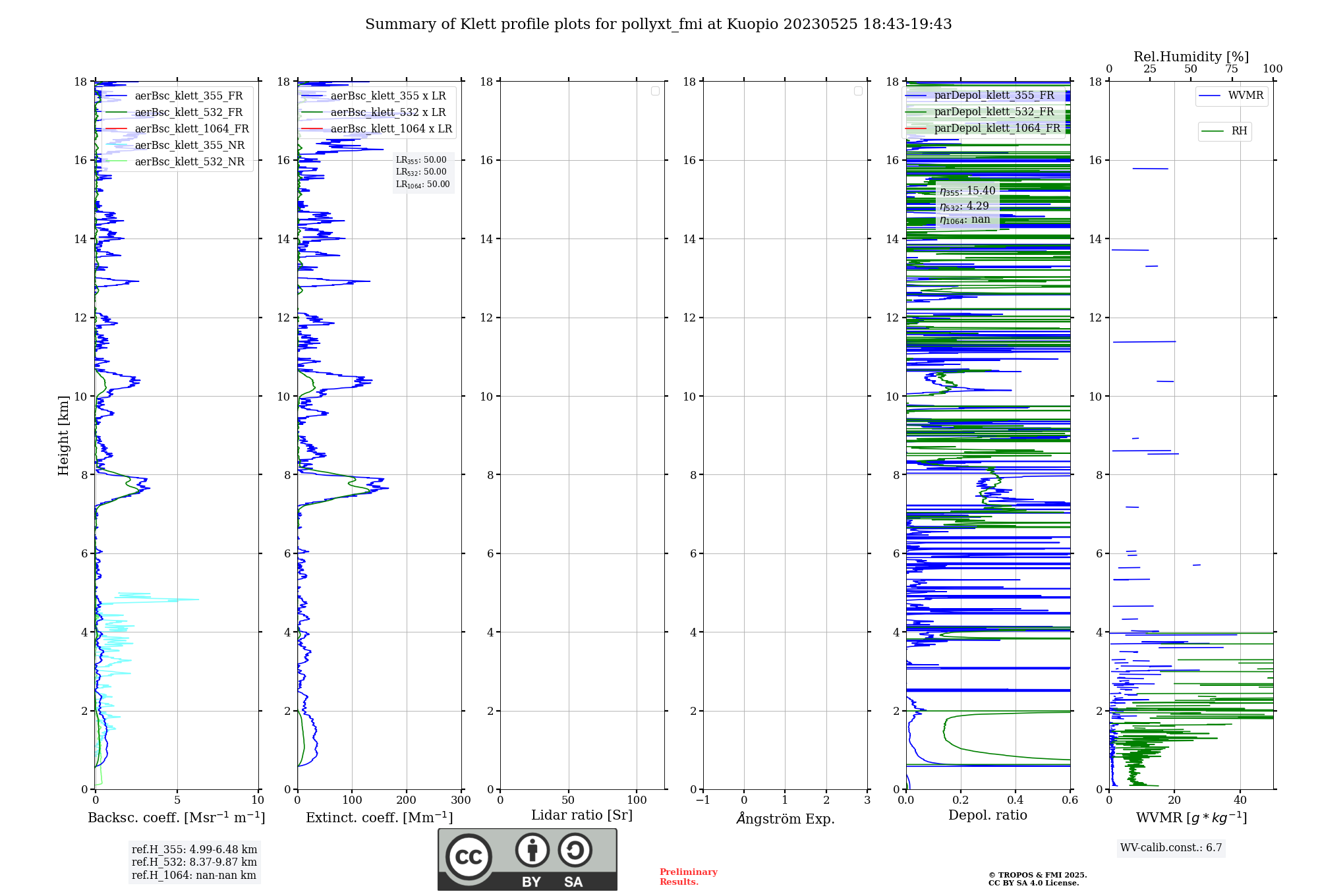Click the CC BY SA 4.0 License text
The height and width of the screenshot is (896, 1318).
point(1033,883)
